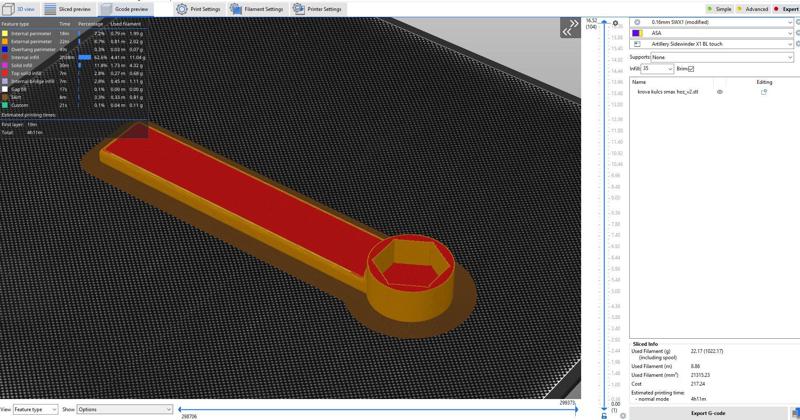Image resolution: width=800 pixels, height=420 pixels.
Task: Select the Gcode preview tab
Action: (125, 9)
